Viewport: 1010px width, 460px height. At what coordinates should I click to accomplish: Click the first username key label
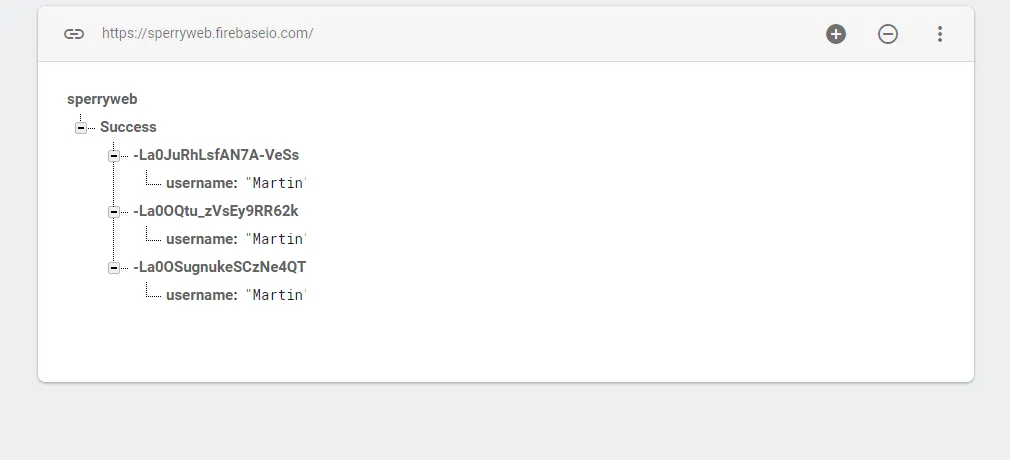(201, 183)
